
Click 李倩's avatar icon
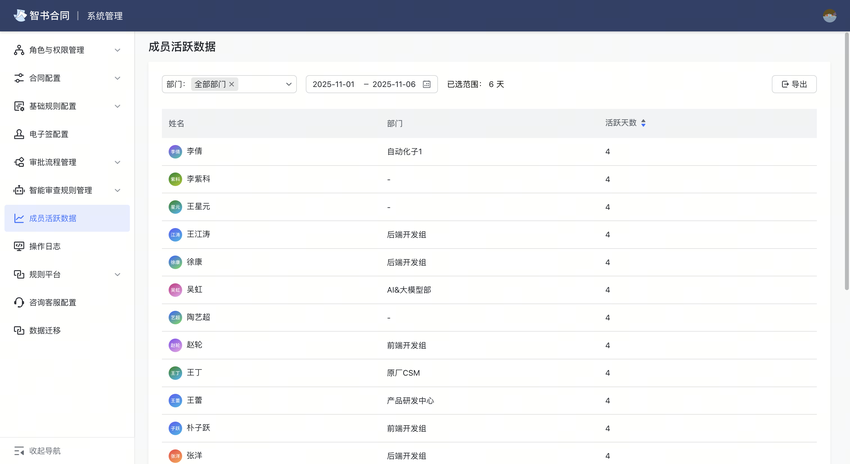(x=175, y=152)
